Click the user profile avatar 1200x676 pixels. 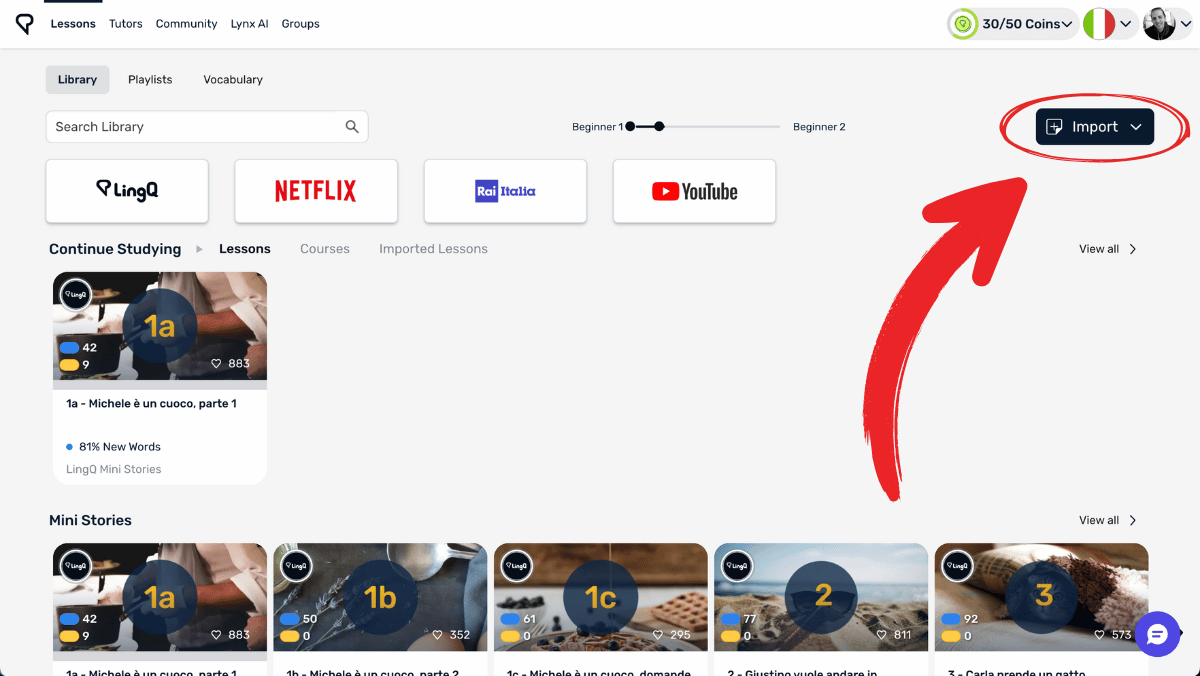pos(1159,24)
